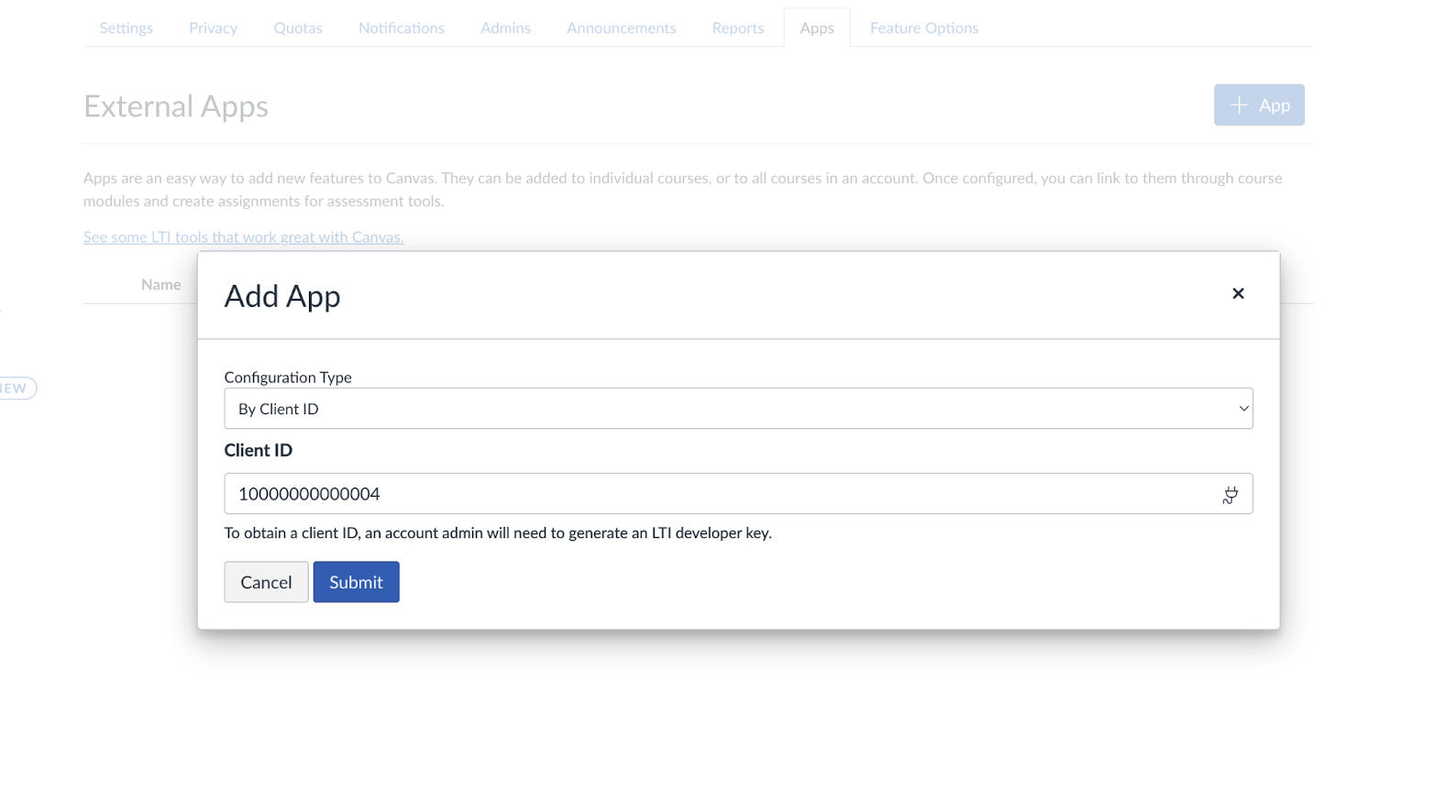Go to the Notifications tab
This screenshot has height=812, width=1456.
[402, 27]
